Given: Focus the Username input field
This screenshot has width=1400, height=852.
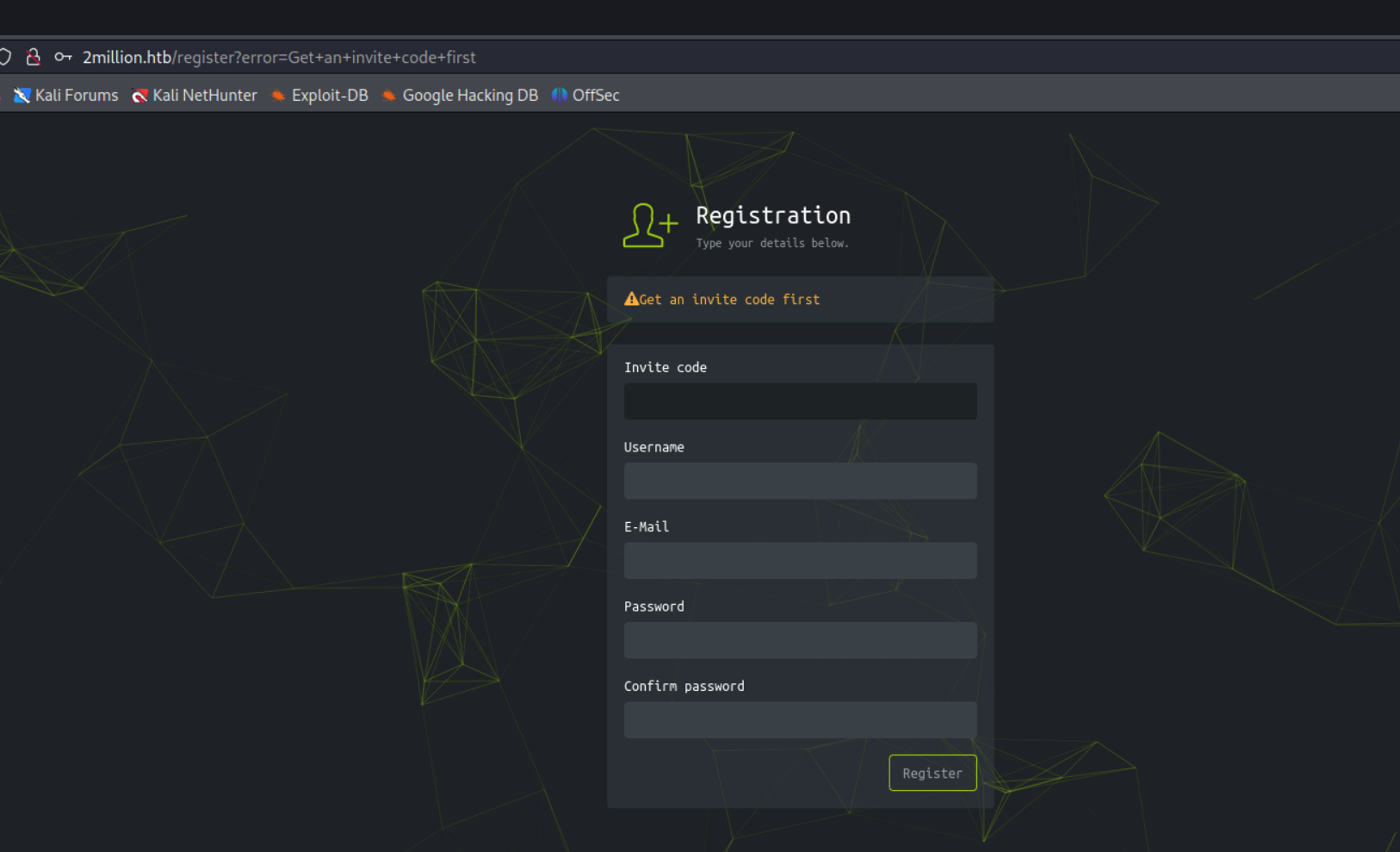Looking at the screenshot, I should 801,481.
